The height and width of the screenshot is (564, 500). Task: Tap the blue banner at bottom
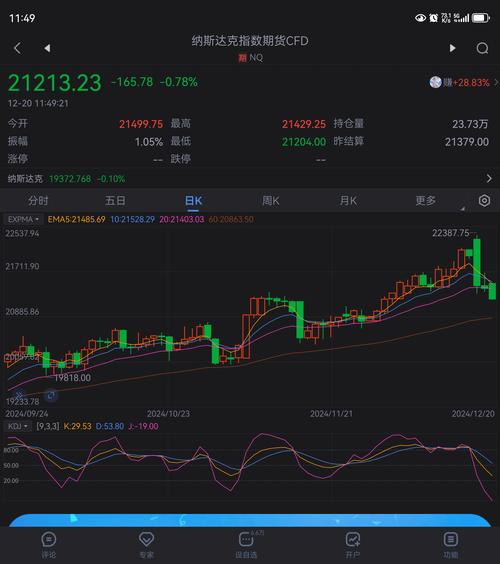click(250, 520)
